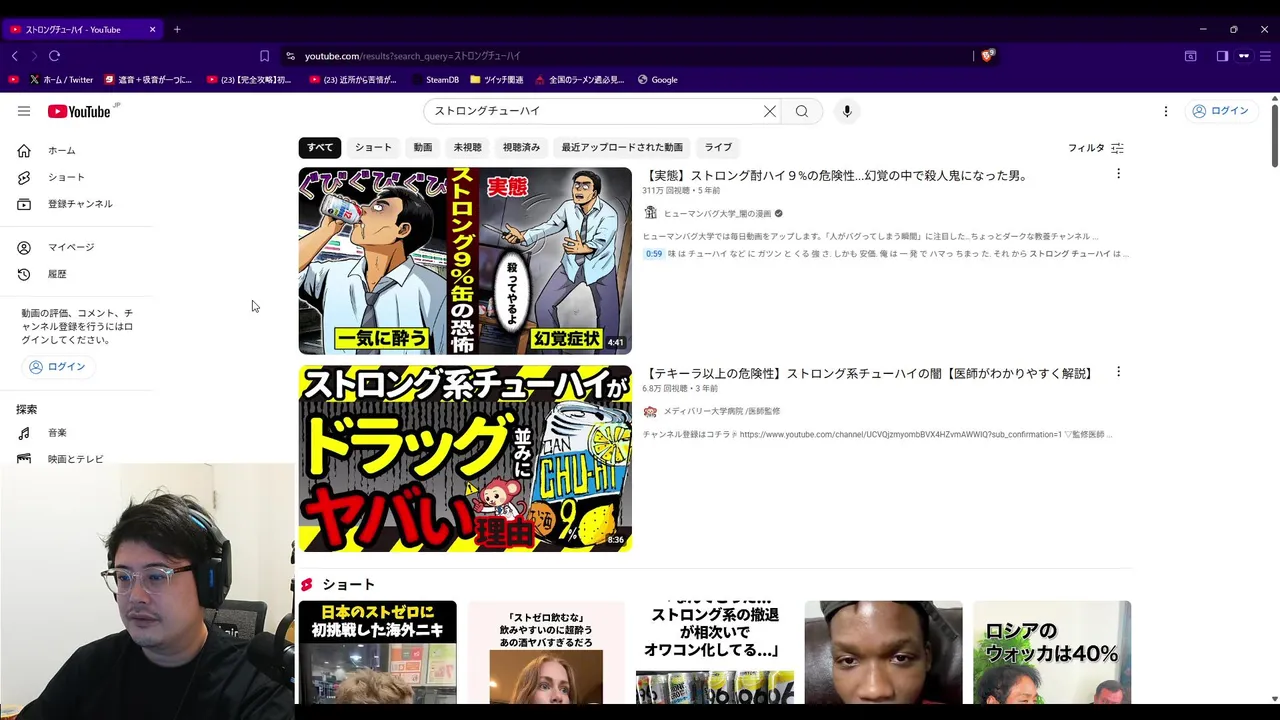The image size is (1280, 720).
Task: Jump to the 0:59 transcript timestamp
Action: [653, 254]
